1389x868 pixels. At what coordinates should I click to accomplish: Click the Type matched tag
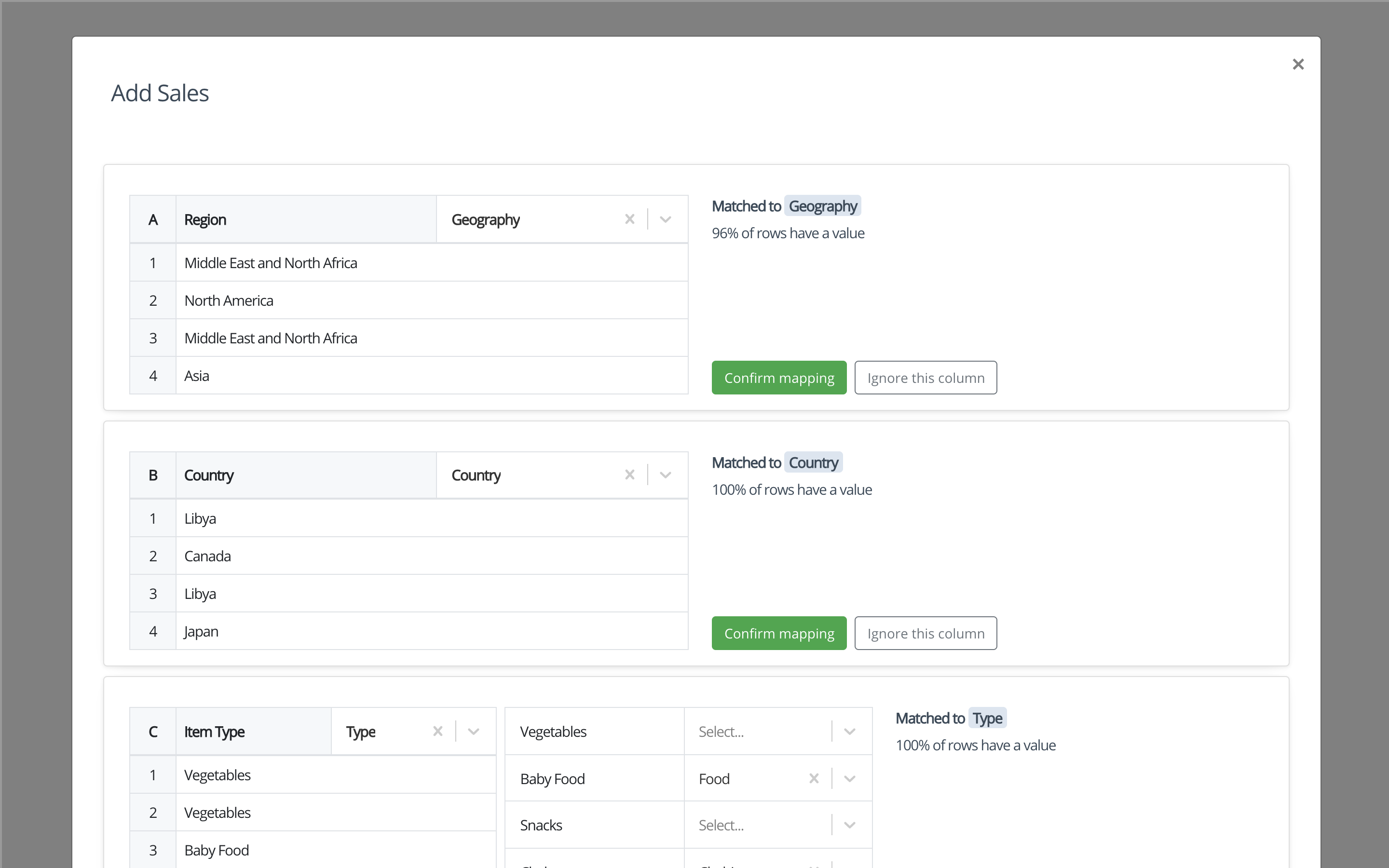pyautogui.click(x=987, y=718)
